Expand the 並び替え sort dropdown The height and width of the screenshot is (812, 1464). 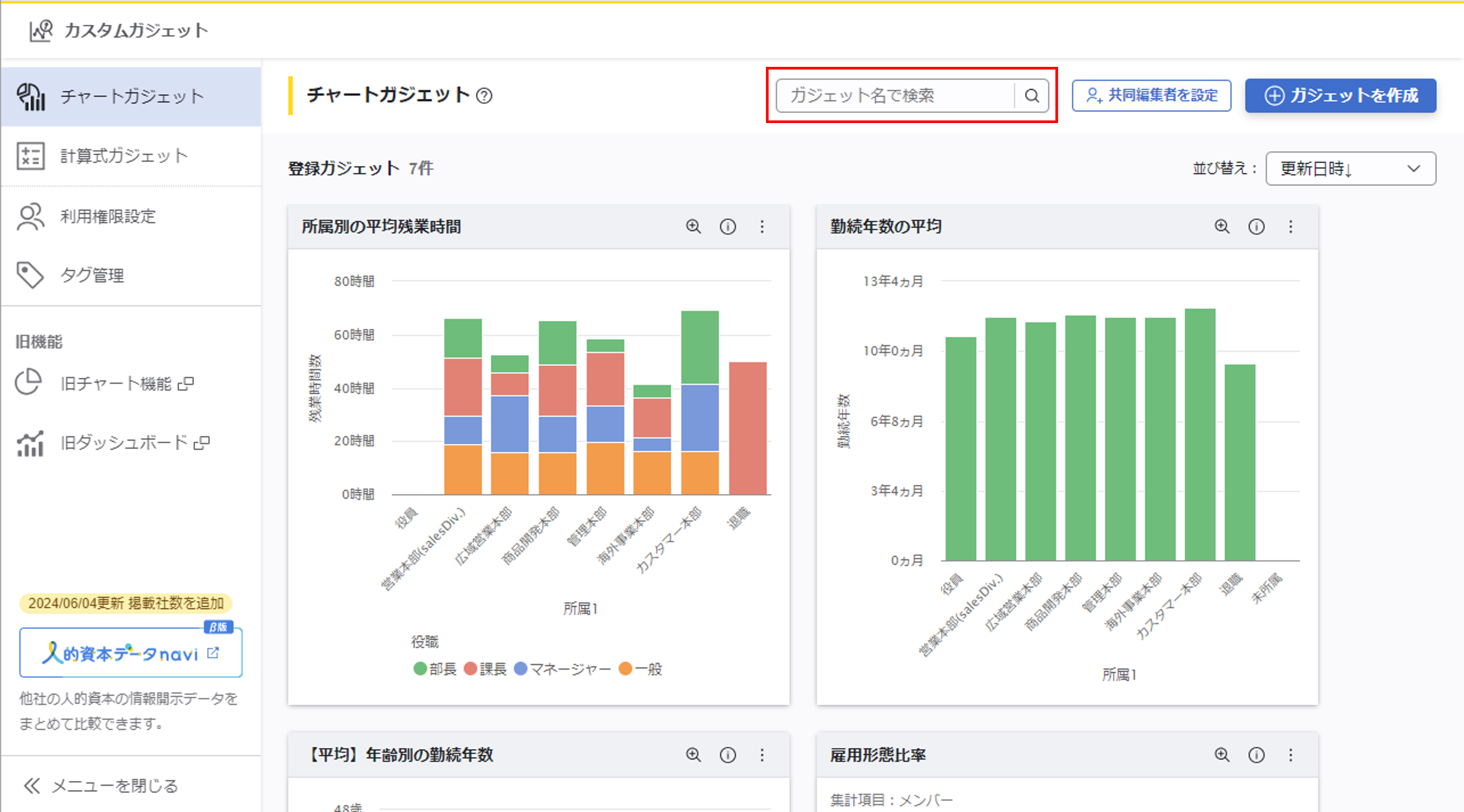pyautogui.click(x=1350, y=169)
